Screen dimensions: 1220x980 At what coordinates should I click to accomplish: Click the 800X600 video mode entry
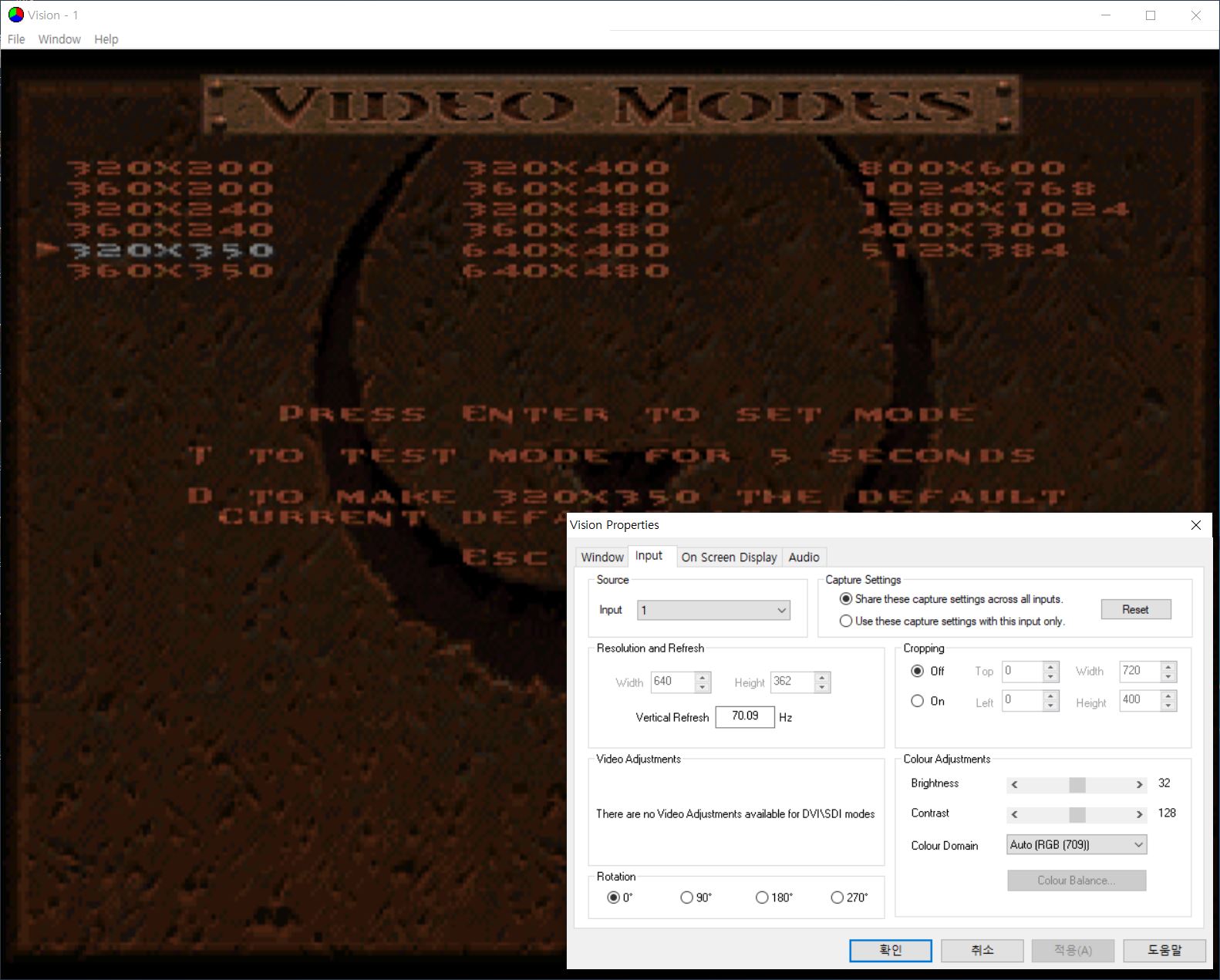pos(962,168)
